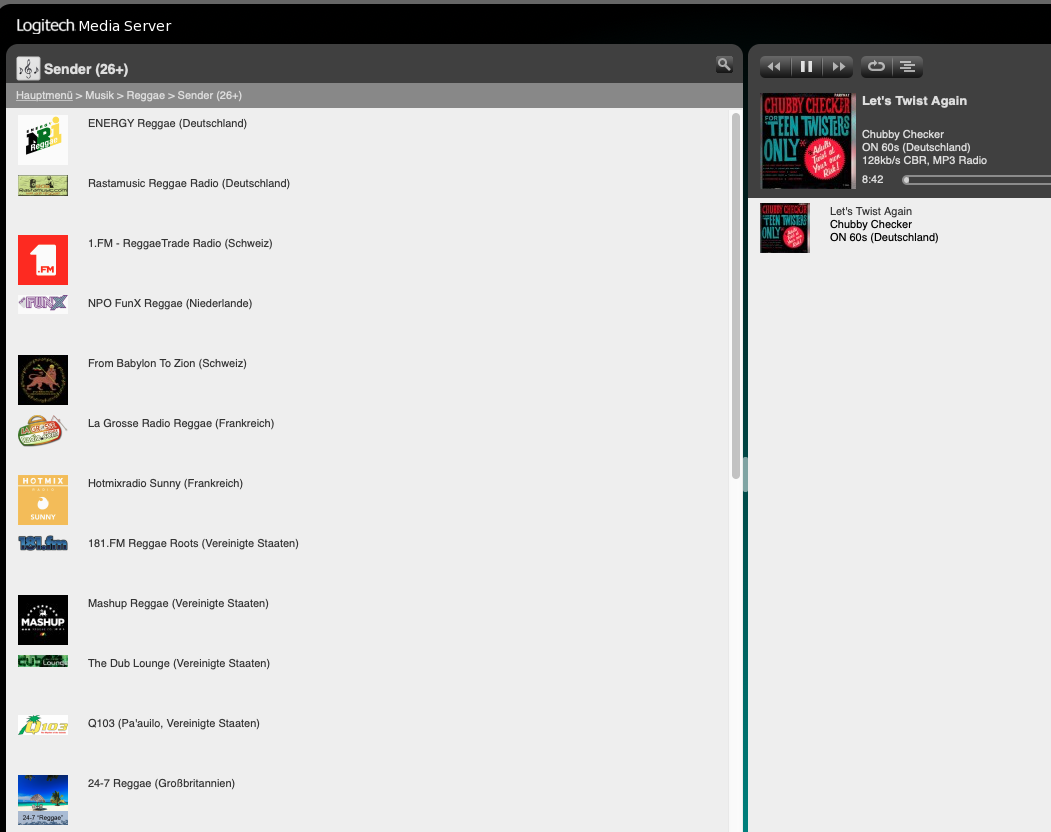Select La Grosse Radio Reggae (Frankreich)
The image size is (1051, 832).
pyautogui.click(x=181, y=423)
